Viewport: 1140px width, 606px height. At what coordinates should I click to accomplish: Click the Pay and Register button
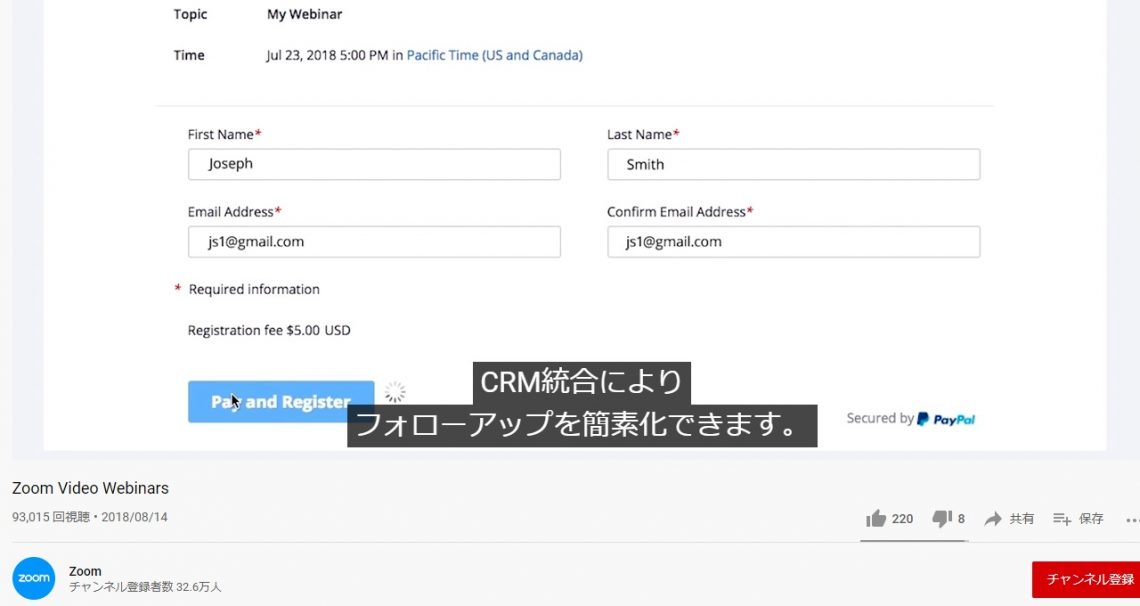click(281, 402)
